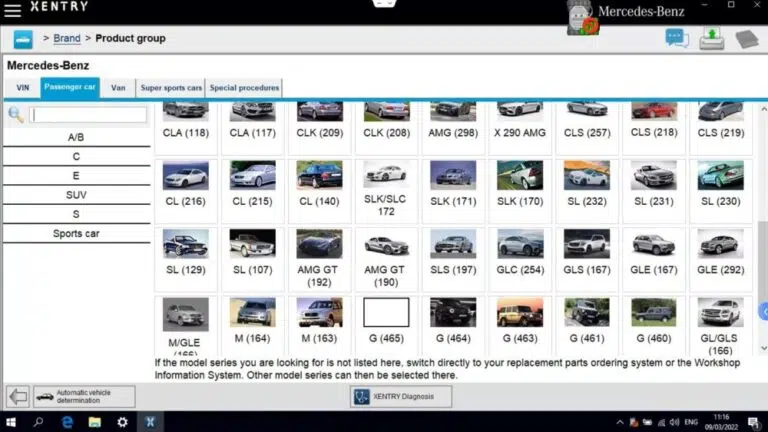Screen dimensions: 768x432
Task: Switch to the Van tab
Action: [118, 88]
